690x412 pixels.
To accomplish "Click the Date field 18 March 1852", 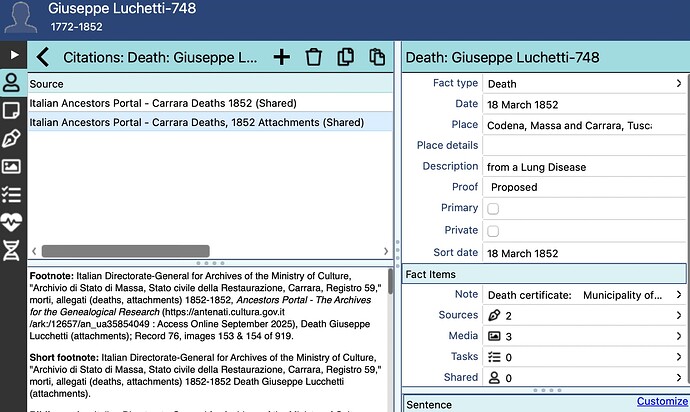I will pos(584,104).
